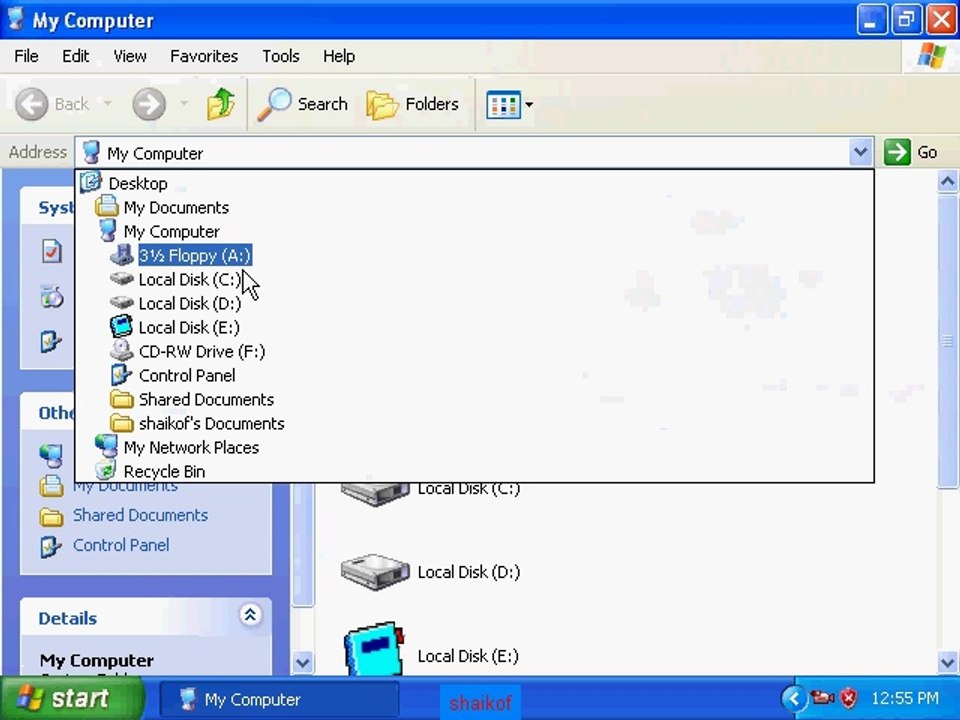The image size is (960, 720).
Task: Select Local Disk (C:) label in main pane
Action: point(468,489)
